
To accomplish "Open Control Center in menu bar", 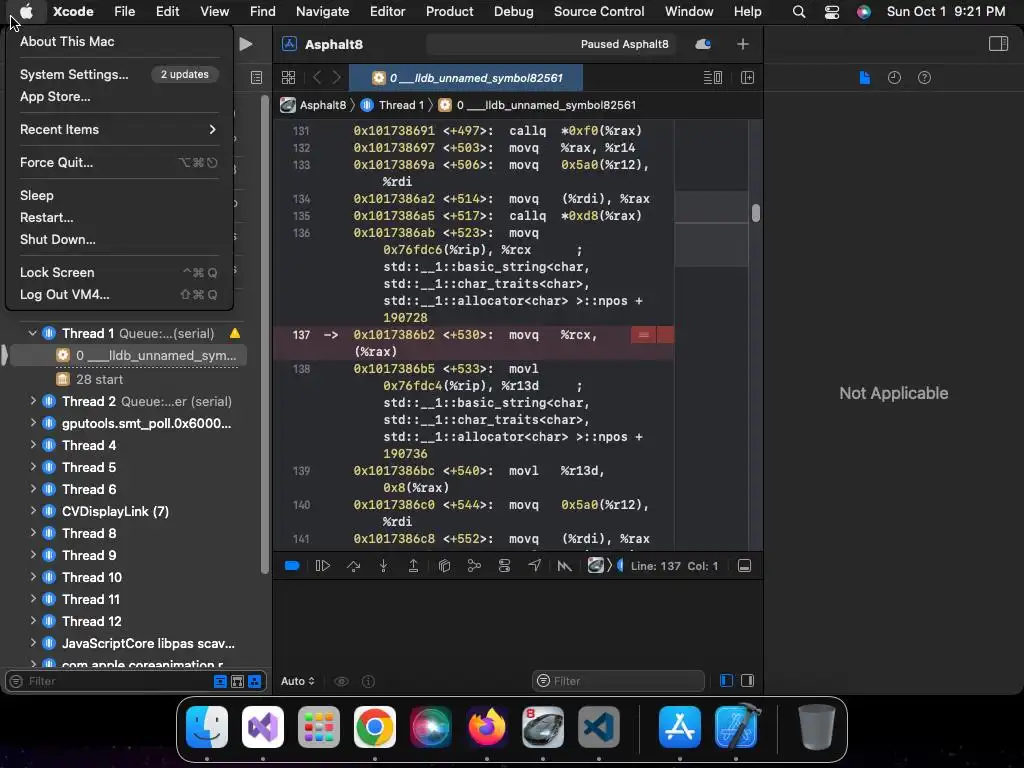I will (831, 12).
